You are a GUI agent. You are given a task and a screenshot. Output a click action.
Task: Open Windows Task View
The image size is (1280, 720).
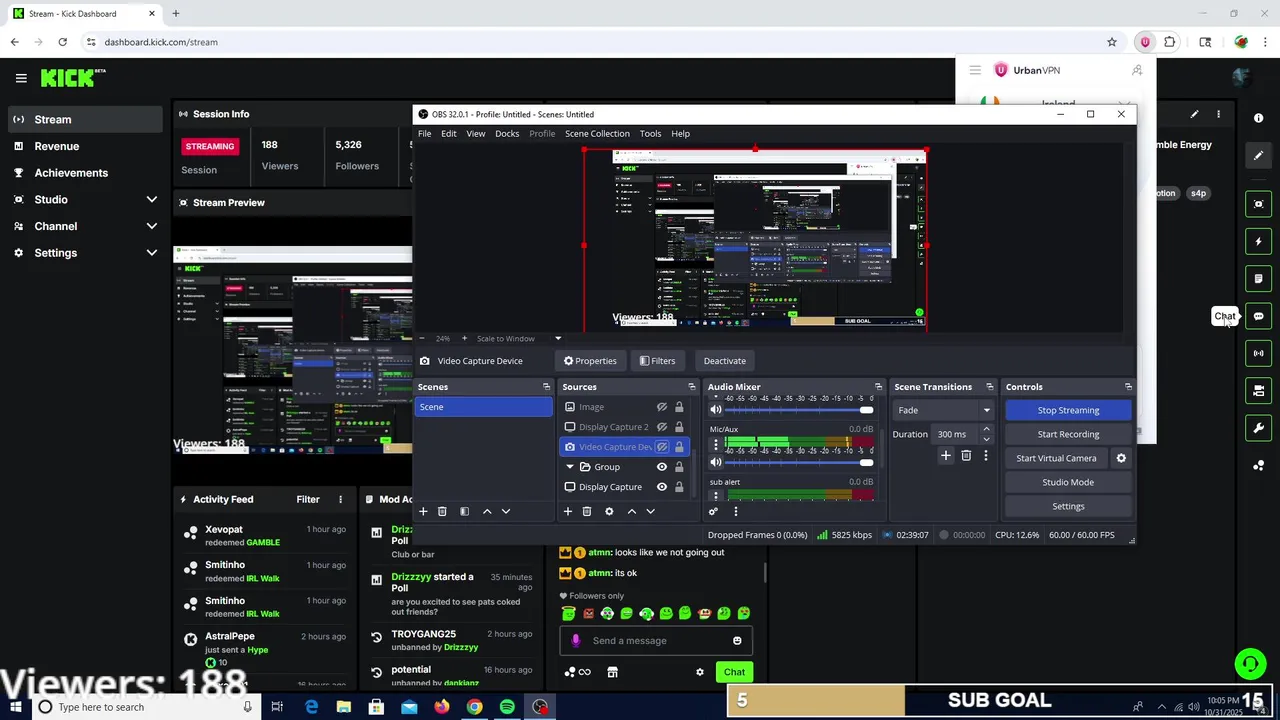[277, 707]
